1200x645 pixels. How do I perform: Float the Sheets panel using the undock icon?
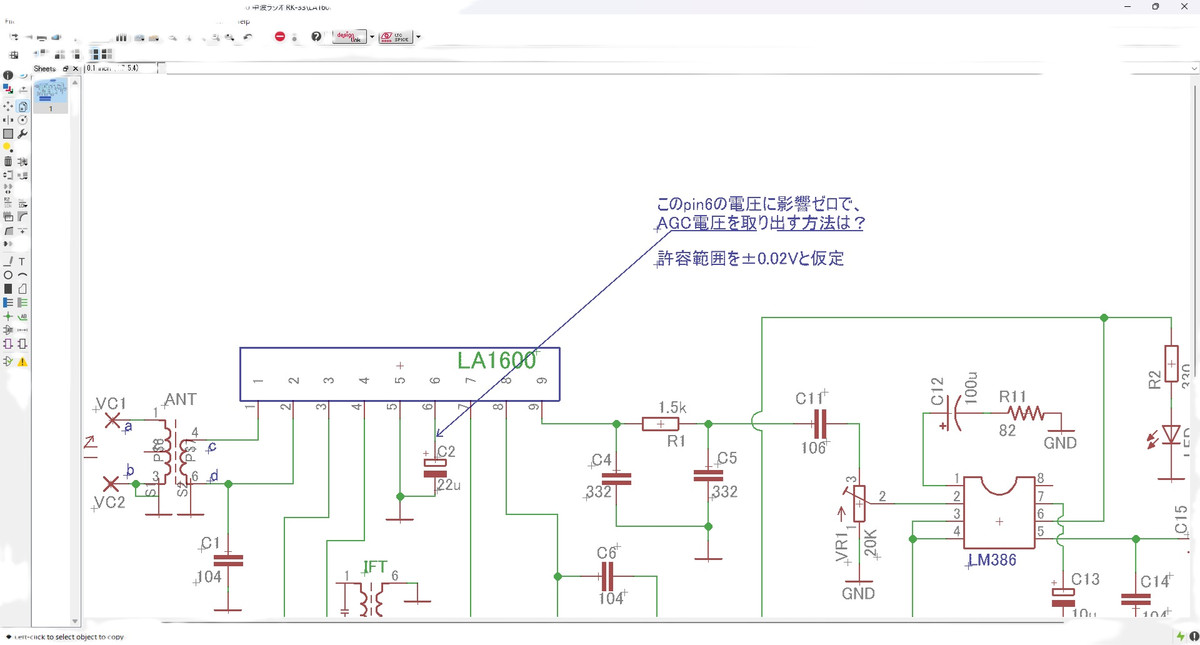click(x=65, y=69)
